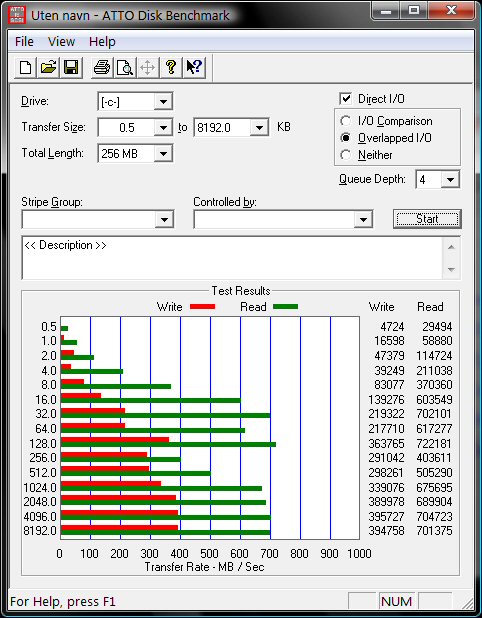Viewport: 482px width, 618px height.
Task: Activate the context help arrow icon
Action: pos(194,67)
